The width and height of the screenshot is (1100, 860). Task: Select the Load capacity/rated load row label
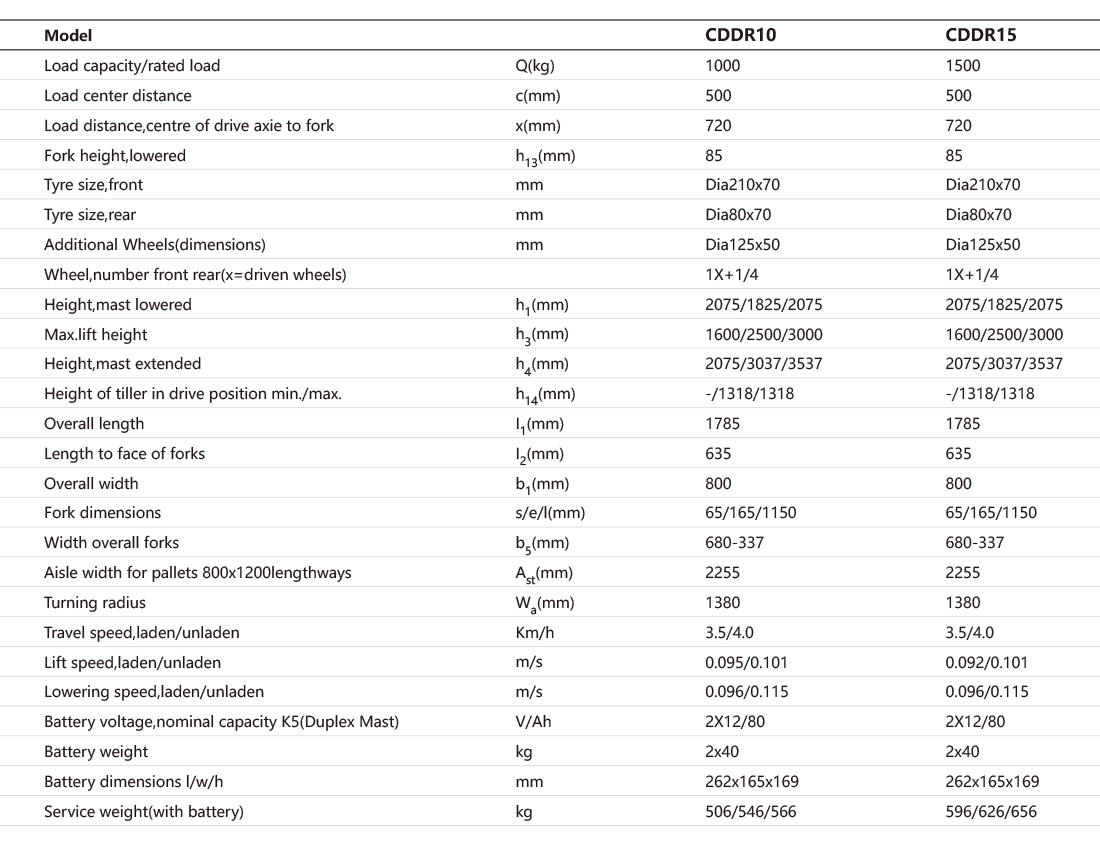(x=132, y=66)
